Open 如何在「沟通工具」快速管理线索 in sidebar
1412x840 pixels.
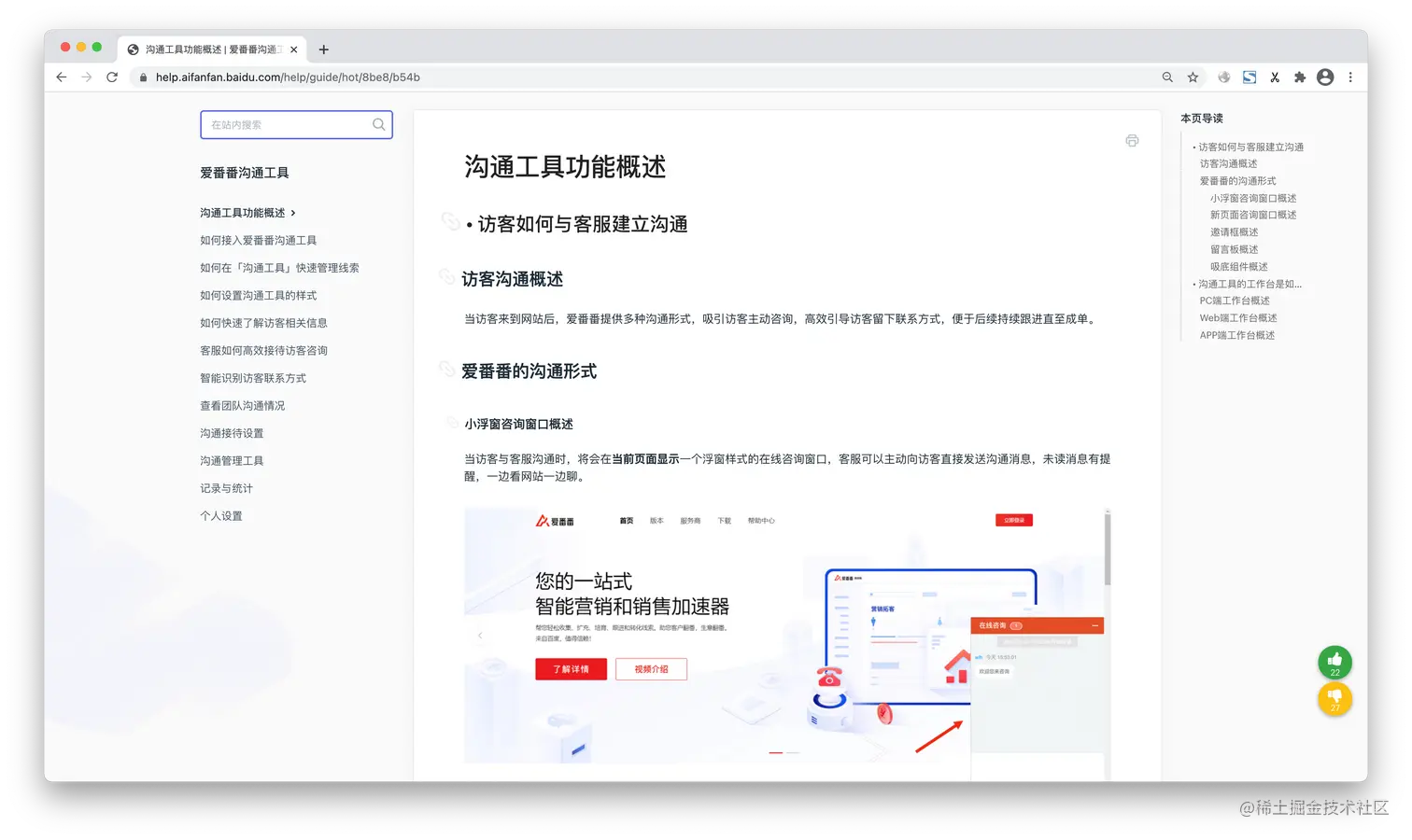(279, 268)
